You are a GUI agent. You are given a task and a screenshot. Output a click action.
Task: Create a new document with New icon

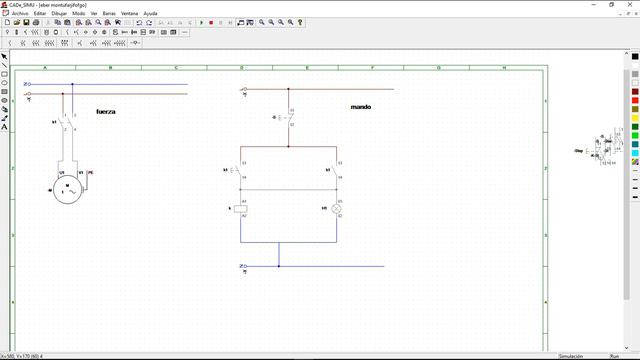(7, 22)
